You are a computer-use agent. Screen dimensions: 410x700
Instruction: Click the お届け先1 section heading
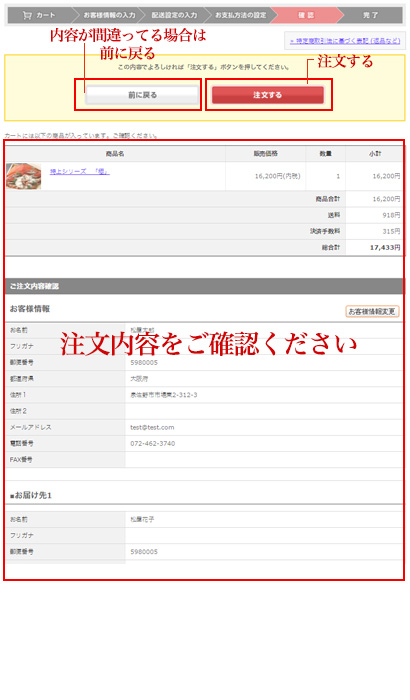point(31,496)
